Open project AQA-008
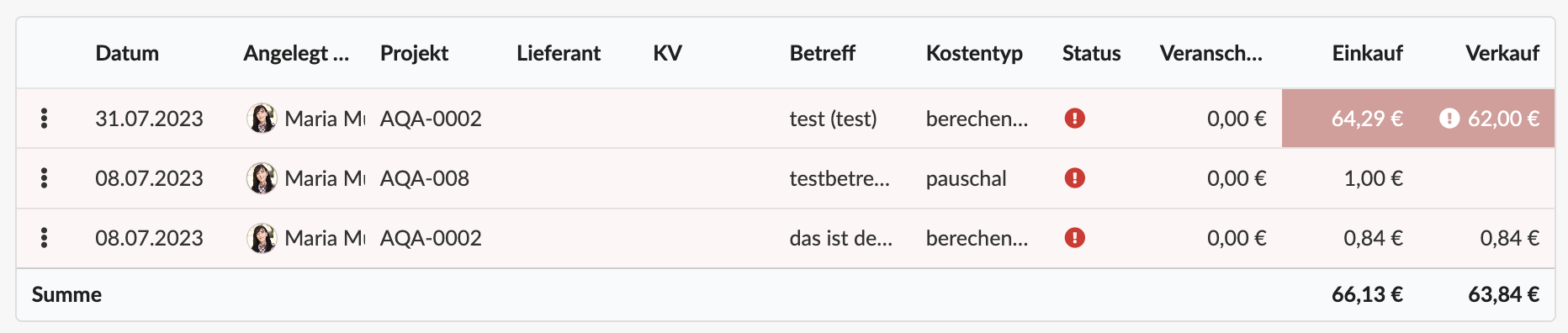1568x333 pixels. coord(425,178)
